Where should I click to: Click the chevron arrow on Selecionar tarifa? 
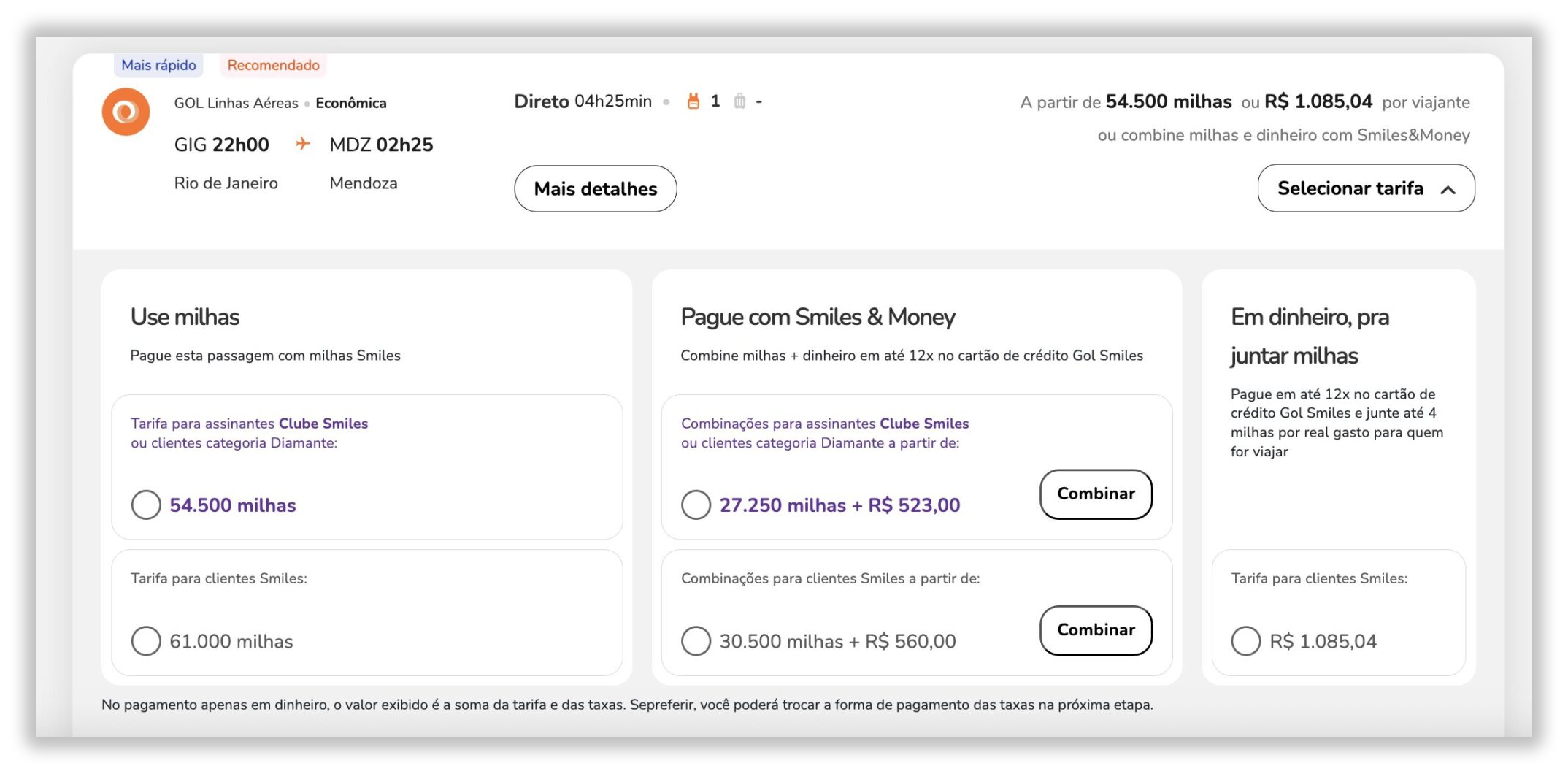(1448, 190)
